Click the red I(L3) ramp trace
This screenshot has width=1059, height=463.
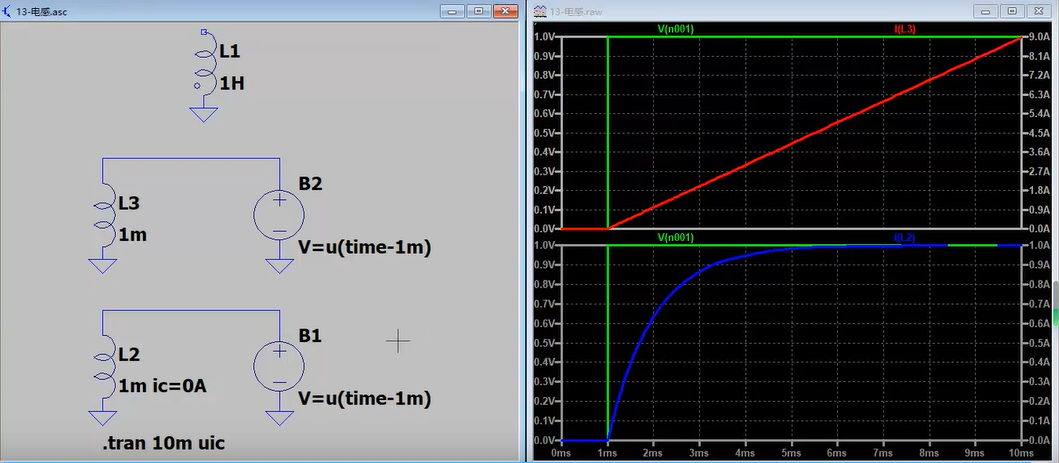(814, 134)
